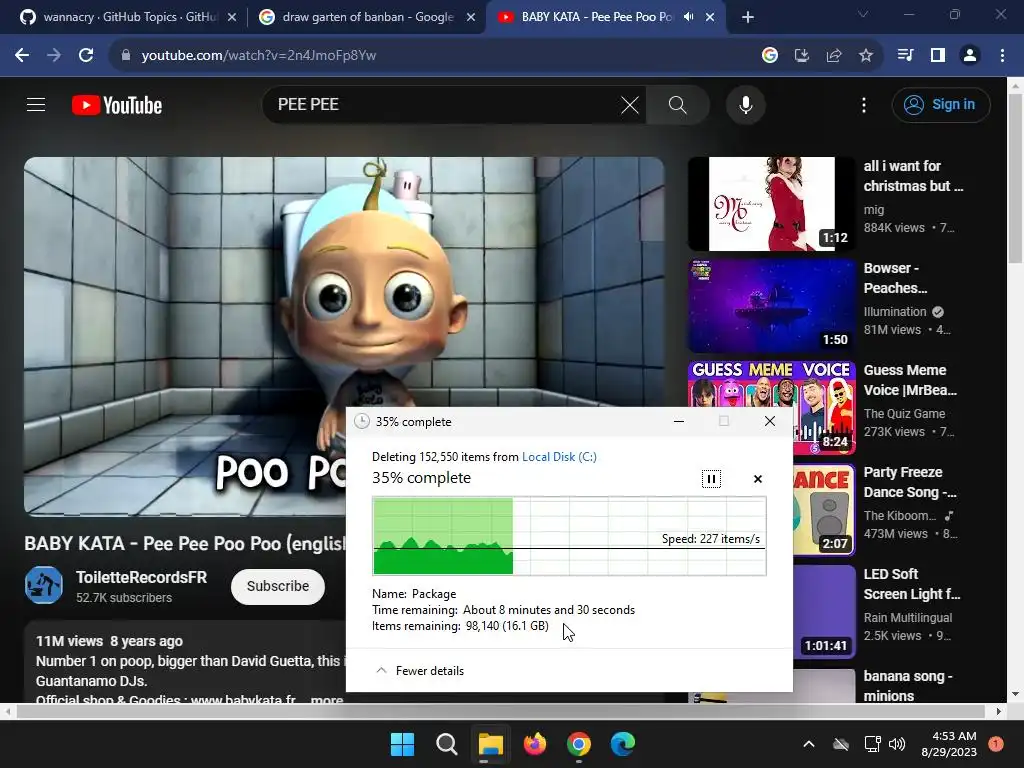This screenshot has width=1024, height=768.
Task: Click the horizontal scrollbar at page bottom
Action: (501, 711)
